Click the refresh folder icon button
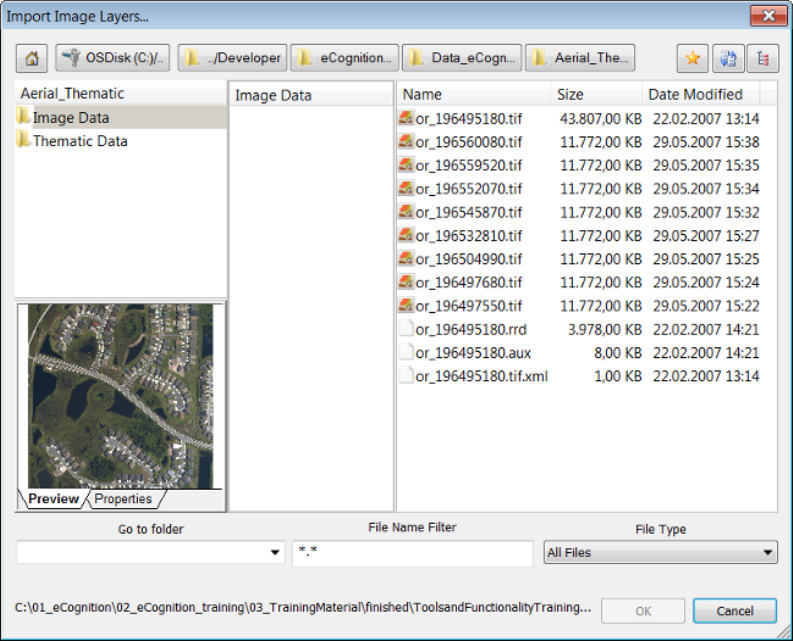This screenshot has width=793, height=641. pos(728,58)
